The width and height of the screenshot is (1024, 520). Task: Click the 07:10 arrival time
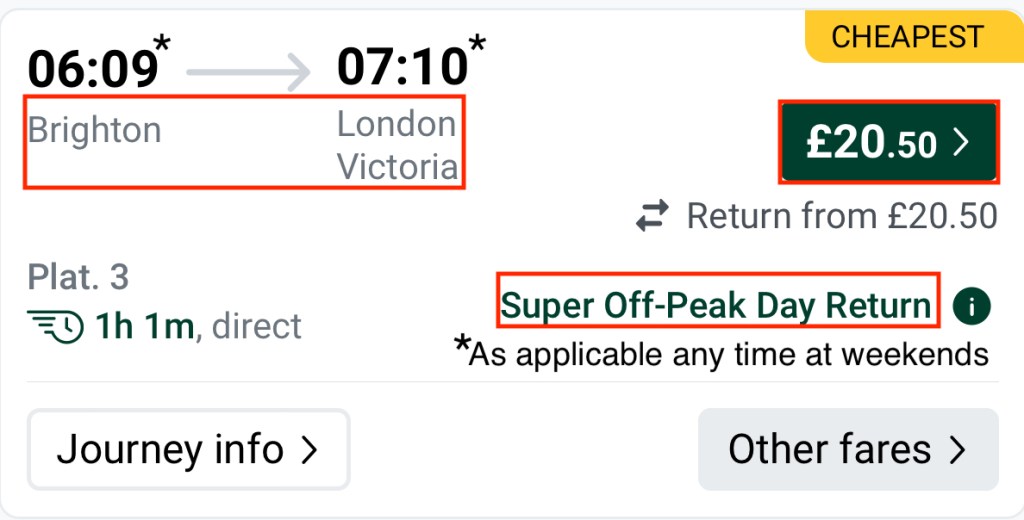(402, 67)
